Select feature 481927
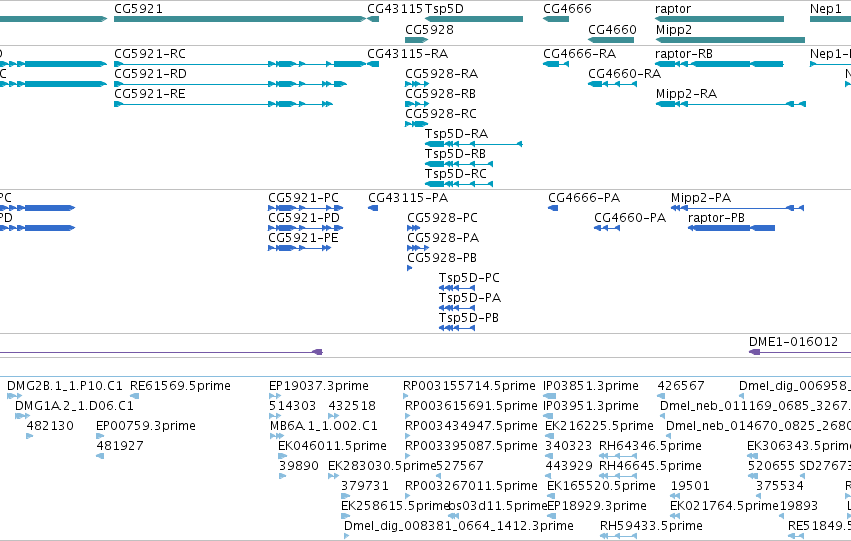Viewport: 851px width, 541px height. pos(120,446)
